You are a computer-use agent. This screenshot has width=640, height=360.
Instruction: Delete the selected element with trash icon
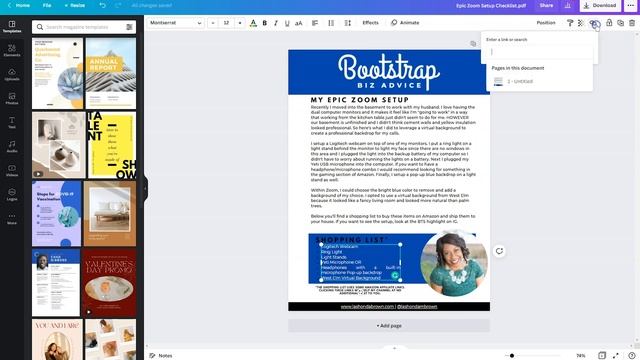pos(632,23)
